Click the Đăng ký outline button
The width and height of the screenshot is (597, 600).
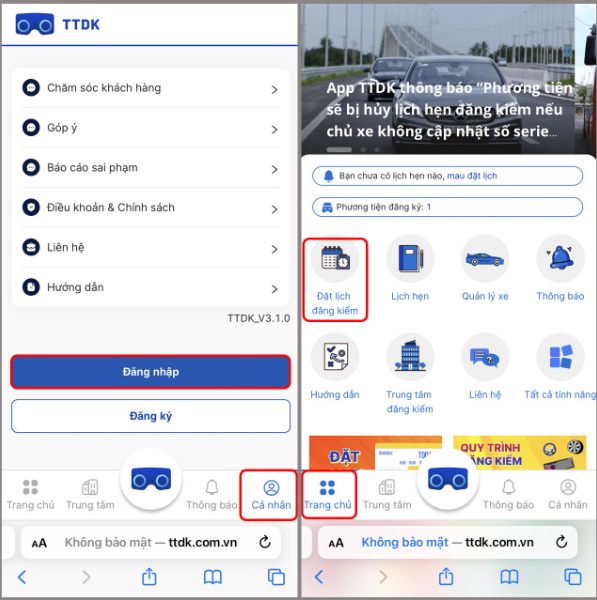(x=151, y=416)
